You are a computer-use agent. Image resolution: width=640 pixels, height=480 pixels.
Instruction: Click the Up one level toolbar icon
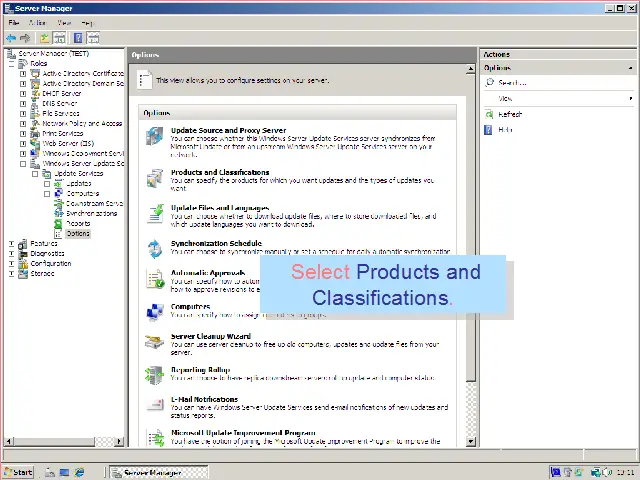[x=44, y=38]
